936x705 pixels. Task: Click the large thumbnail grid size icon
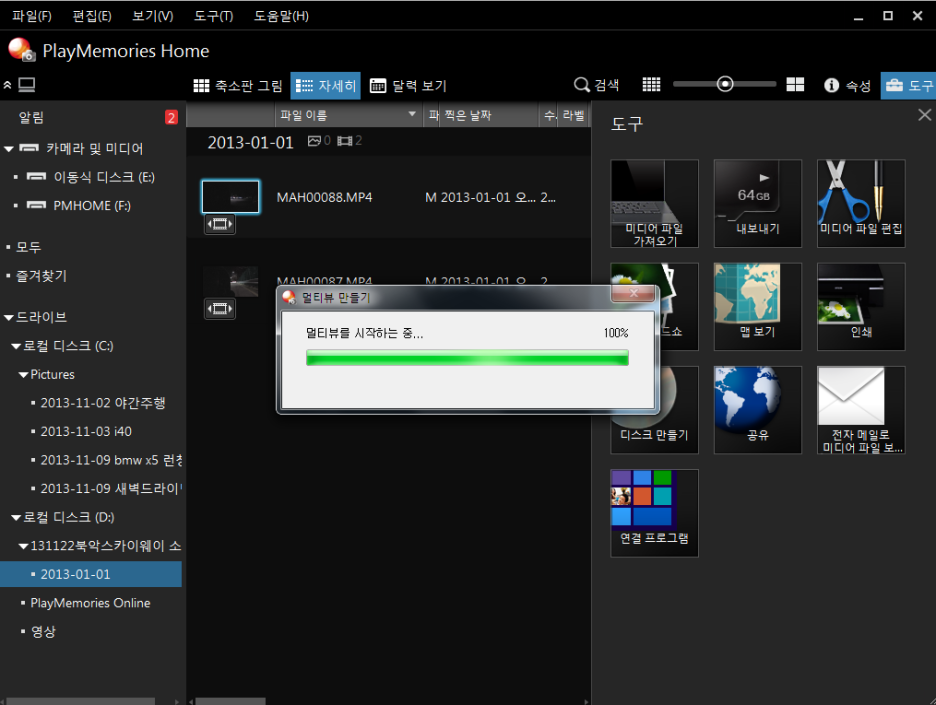(x=795, y=85)
